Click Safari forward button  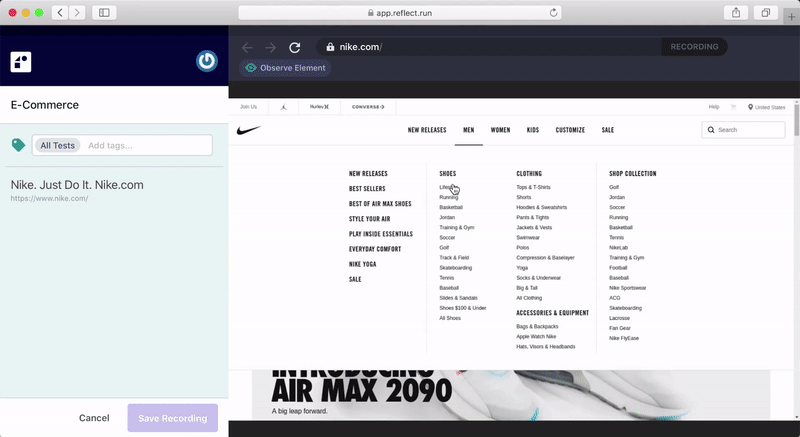77,13
